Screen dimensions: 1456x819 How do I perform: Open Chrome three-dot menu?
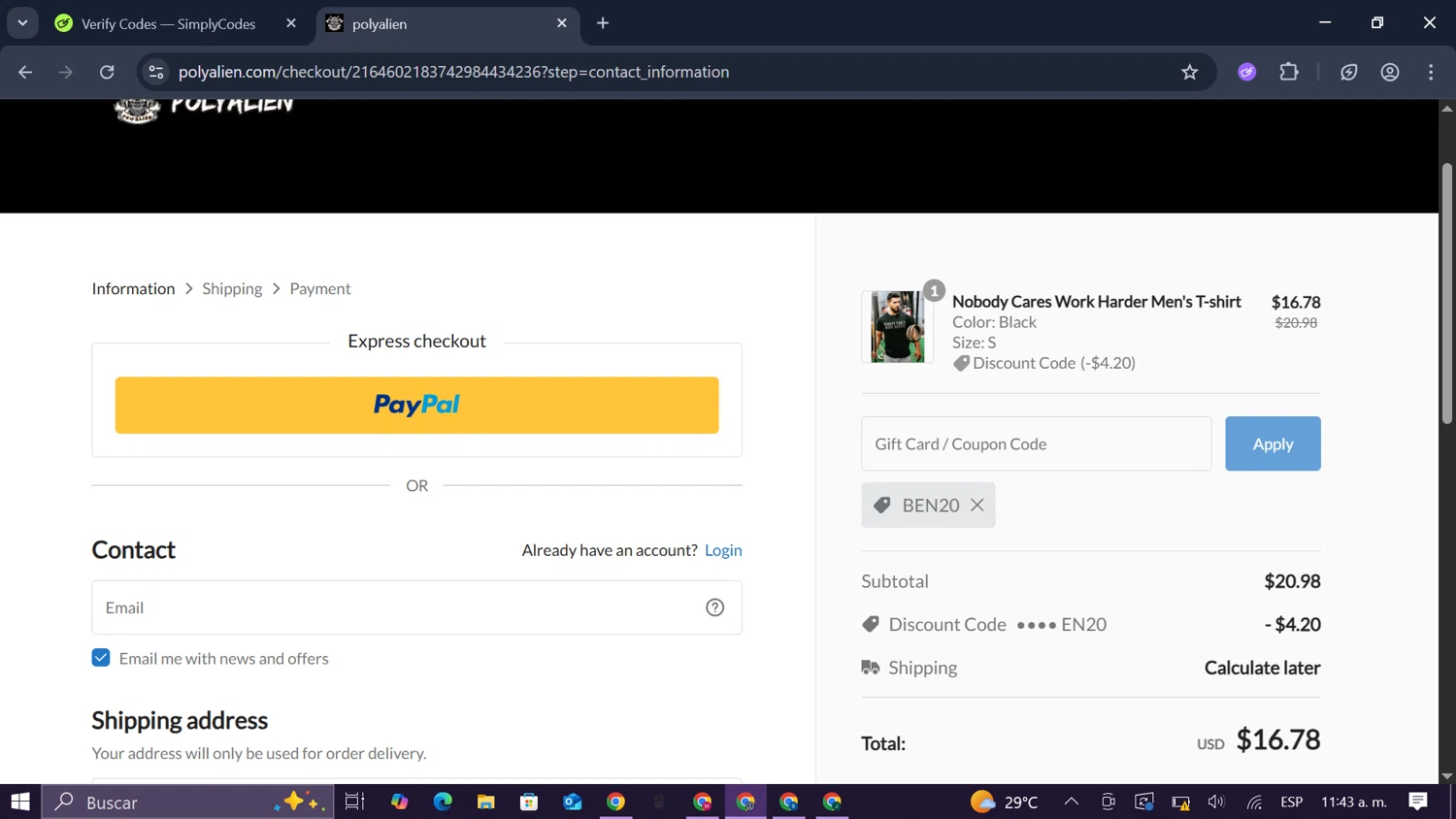pos(1431,72)
